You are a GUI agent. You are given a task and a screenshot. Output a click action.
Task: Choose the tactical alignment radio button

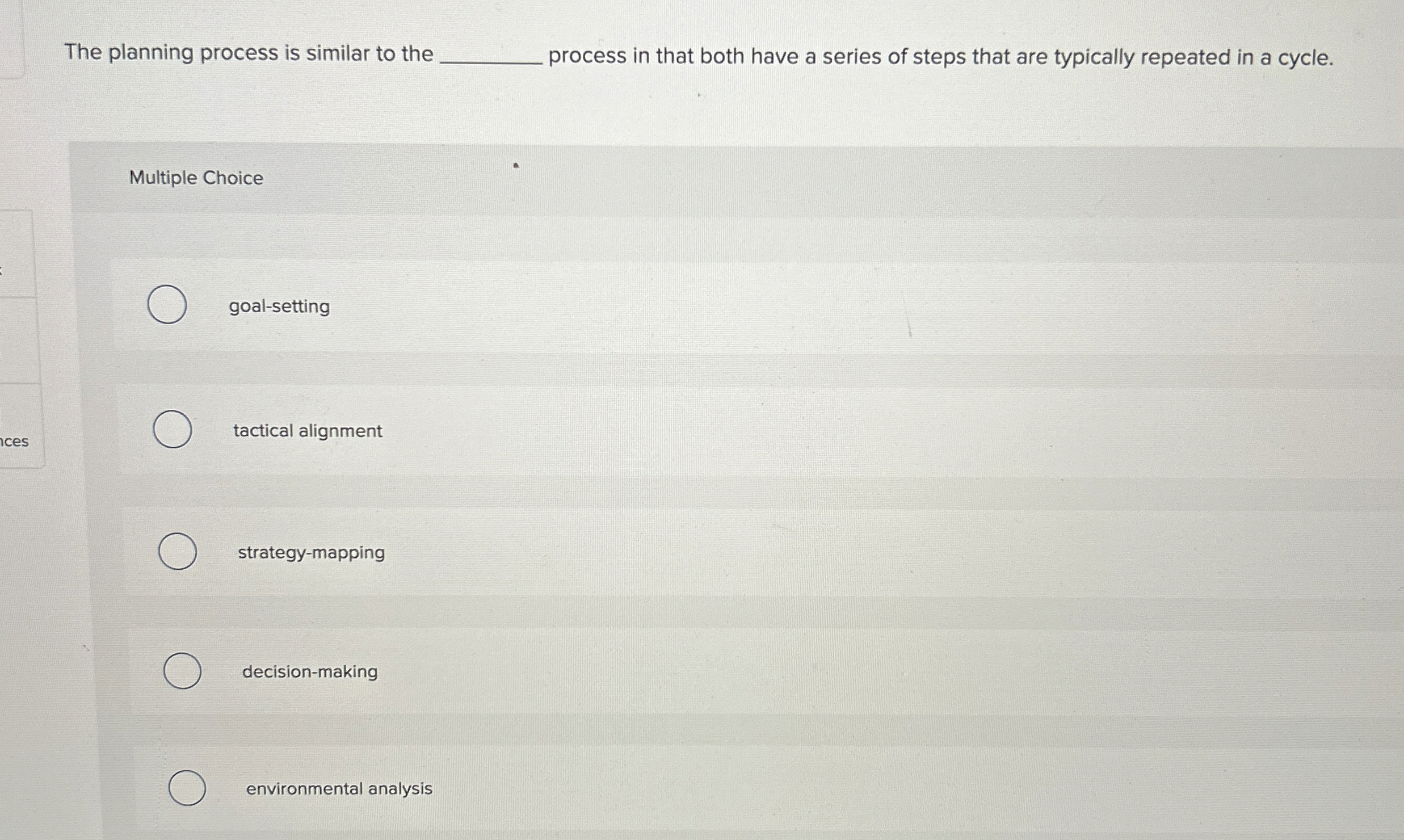(x=172, y=430)
